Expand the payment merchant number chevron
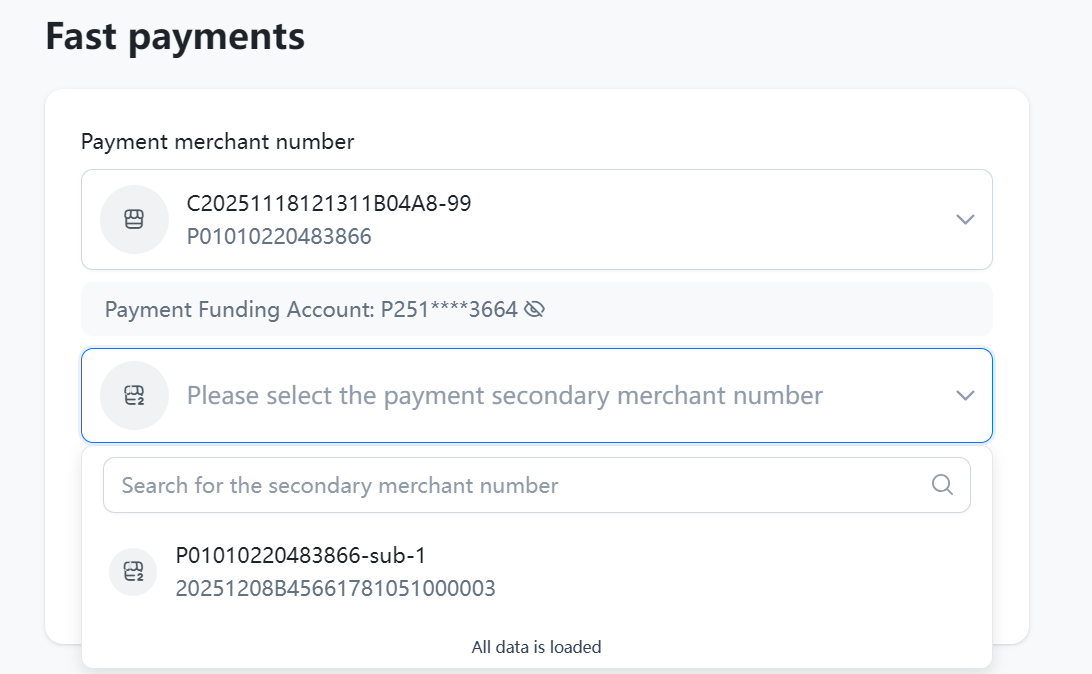Screen dimensions: 1092x674 coord(965,219)
